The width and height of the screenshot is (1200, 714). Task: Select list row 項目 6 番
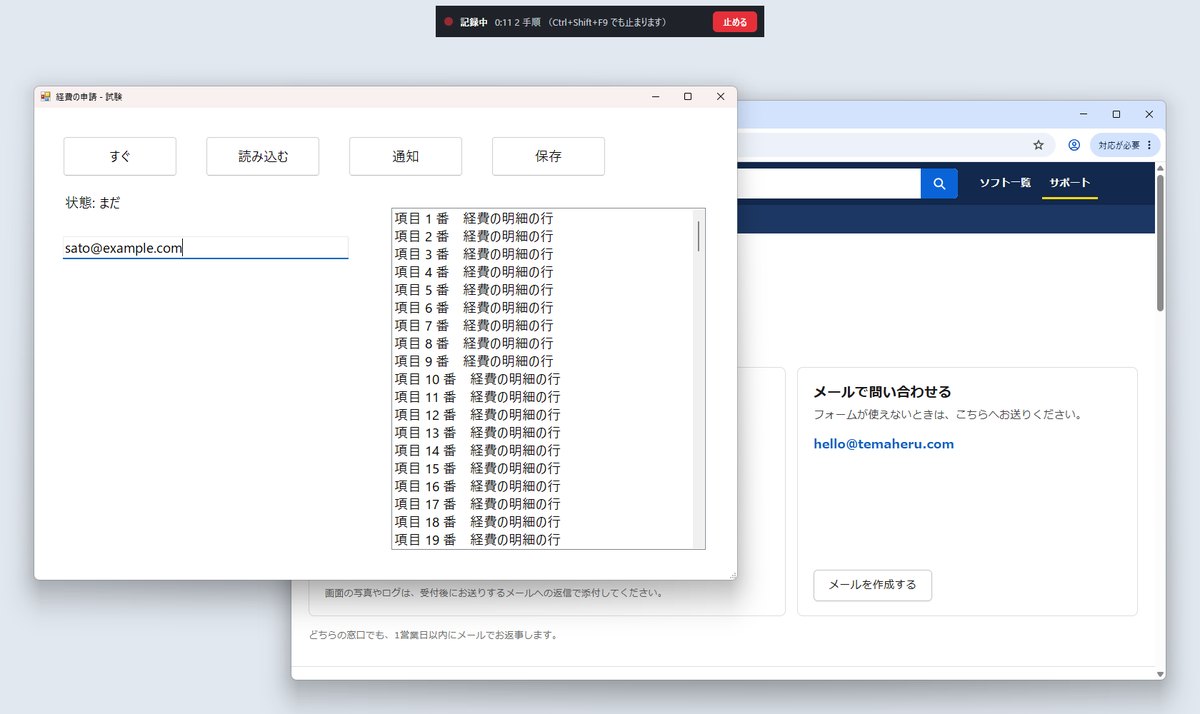click(x=541, y=308)
